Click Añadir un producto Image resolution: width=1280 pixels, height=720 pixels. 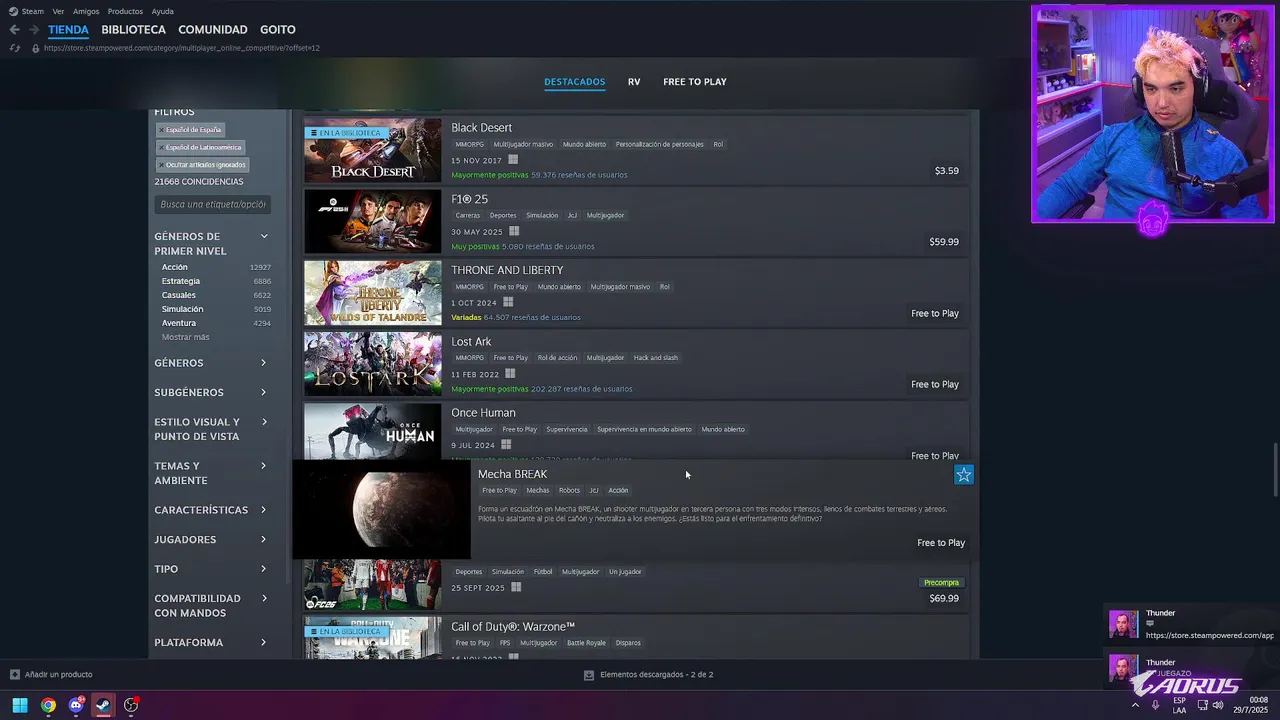[x=58, y=674]
